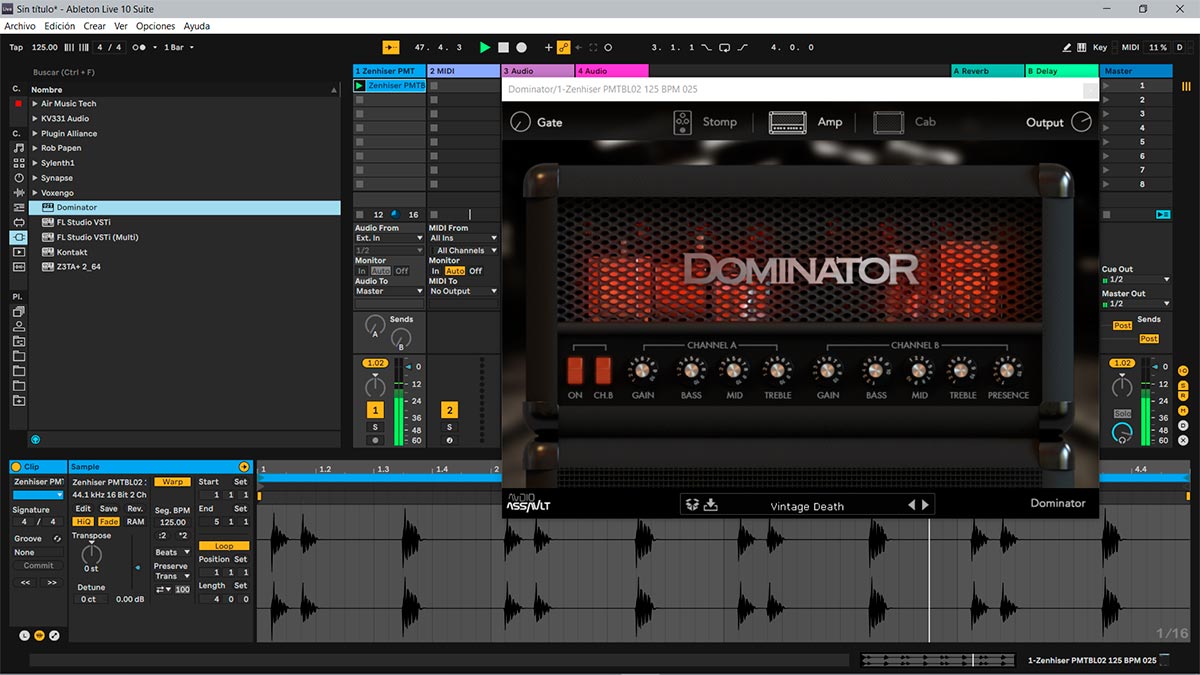Viewport: 1200px width, 675px height.
Task: Open the Opciones menu
Action: [155, 26]
